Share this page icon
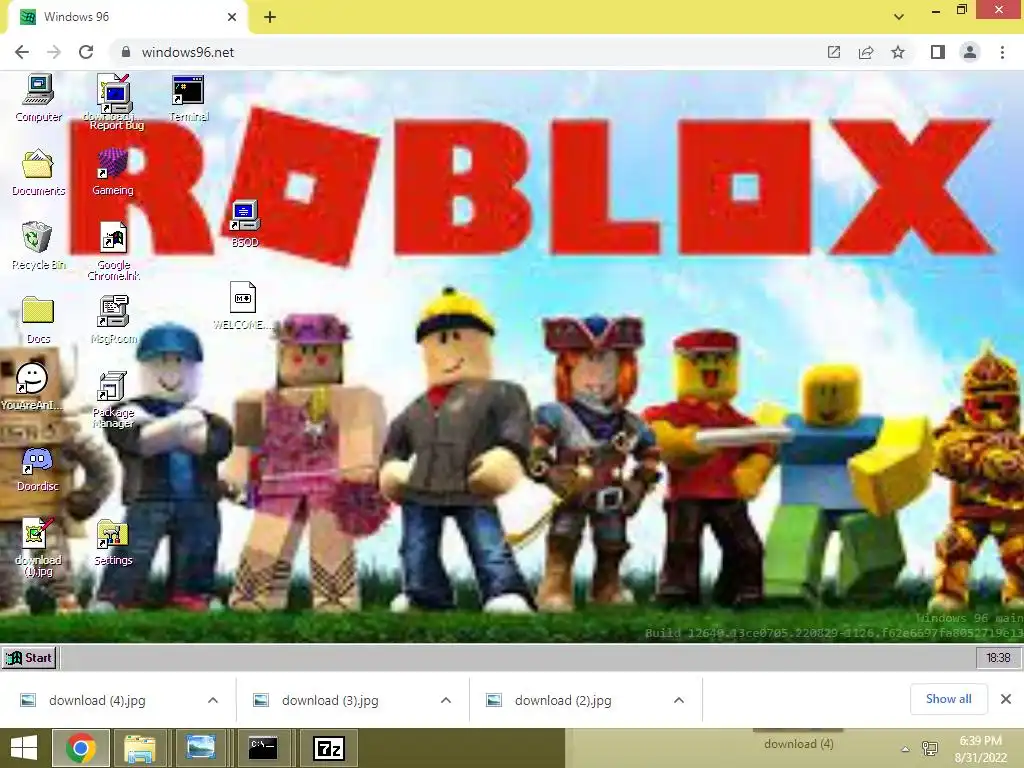The image size is (1024, 768). coord(866,52)
